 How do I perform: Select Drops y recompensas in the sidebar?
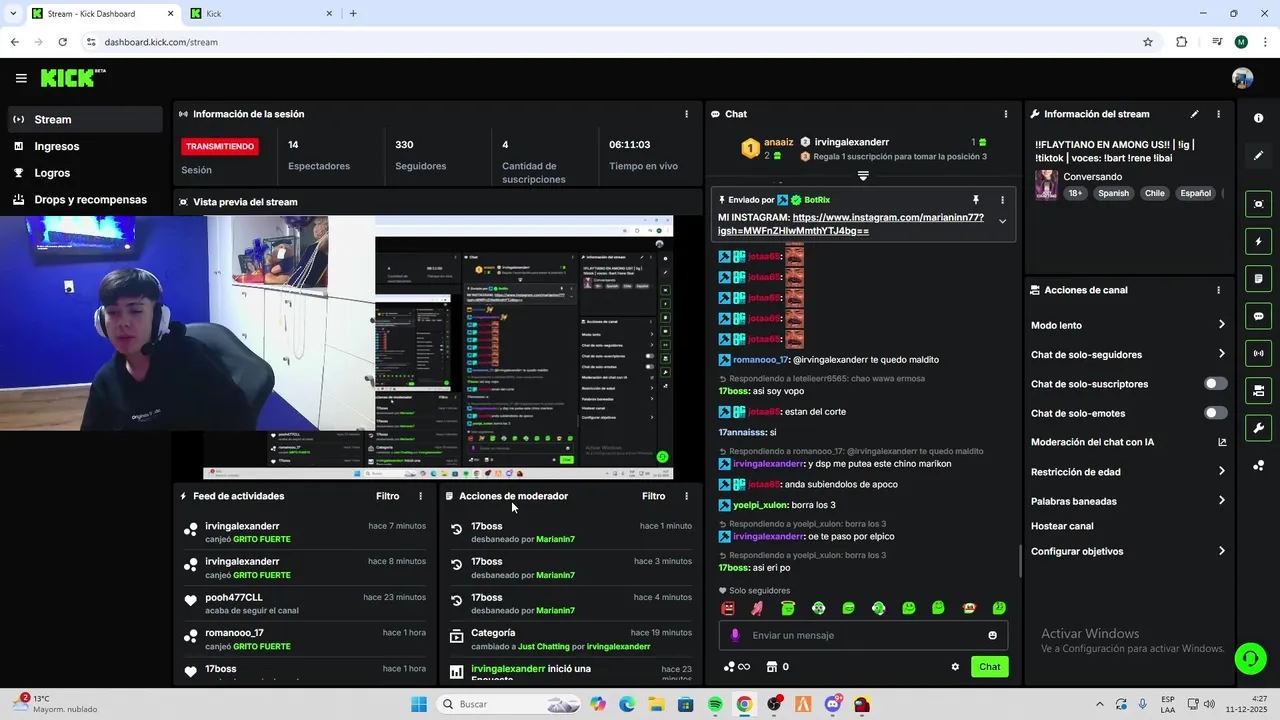tap(84, 200)
